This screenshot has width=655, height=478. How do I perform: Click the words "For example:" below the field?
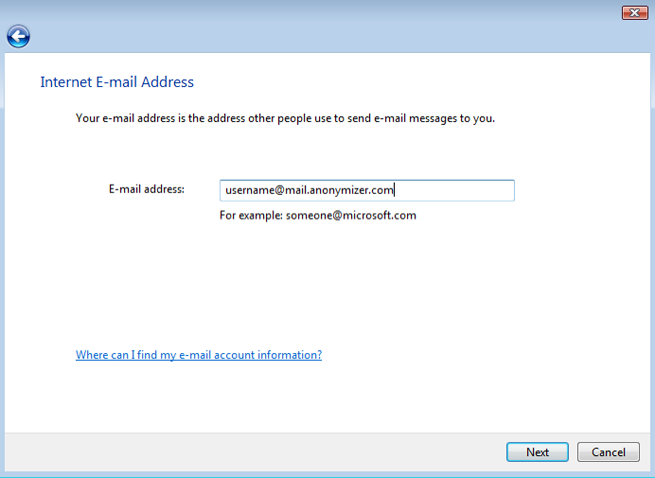point(251,215)
